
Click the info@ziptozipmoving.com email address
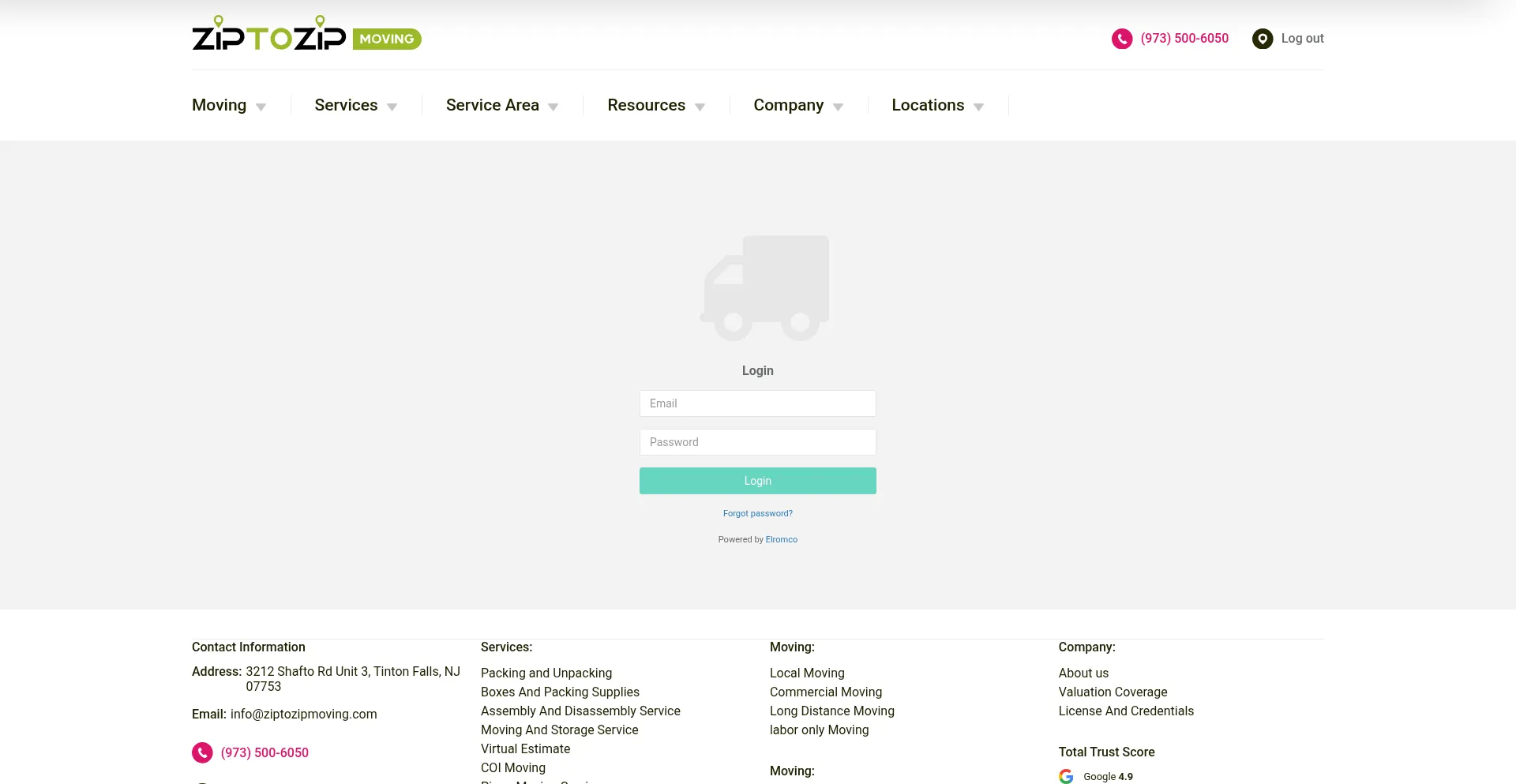[x=303, y=714]
